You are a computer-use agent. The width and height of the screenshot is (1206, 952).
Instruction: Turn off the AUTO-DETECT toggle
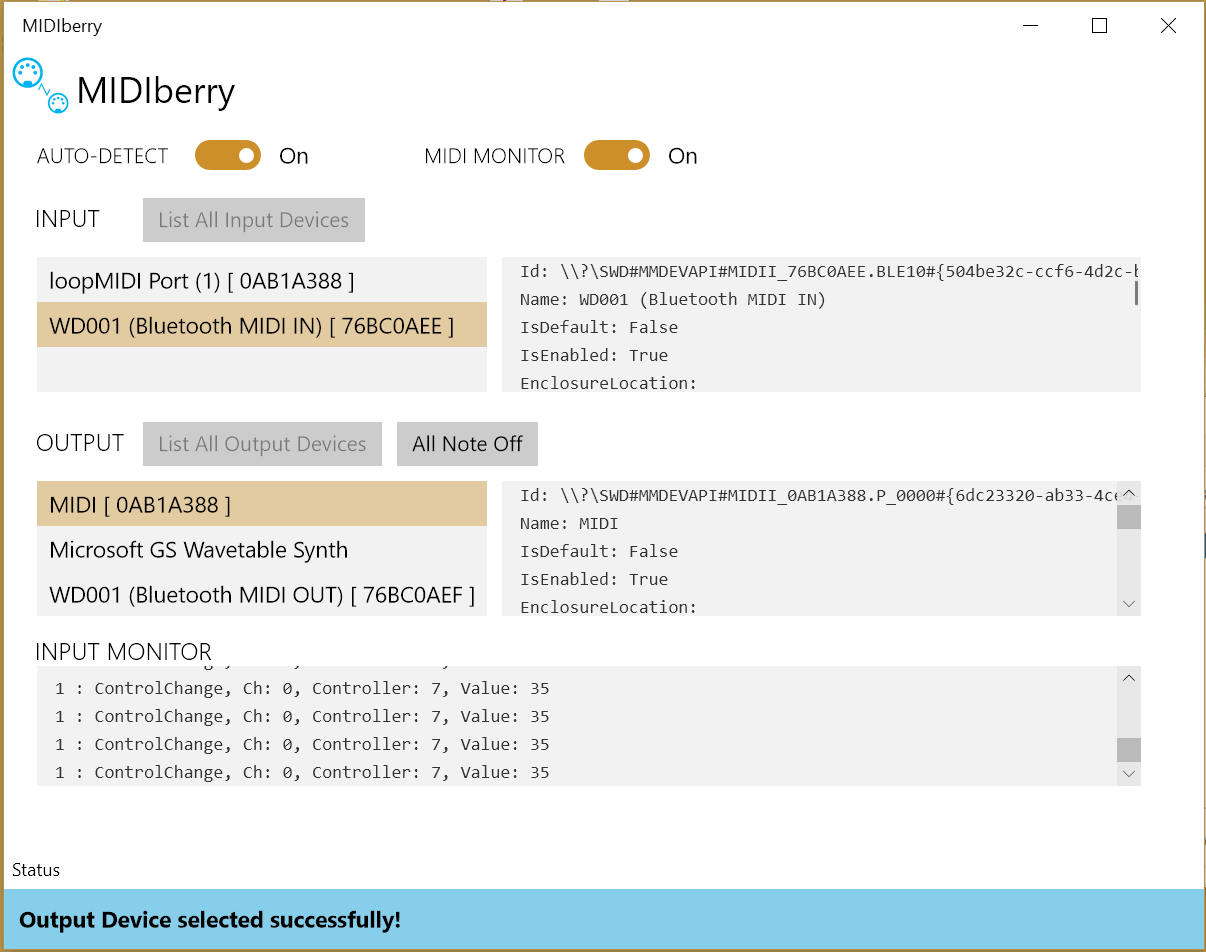(228, 155)
